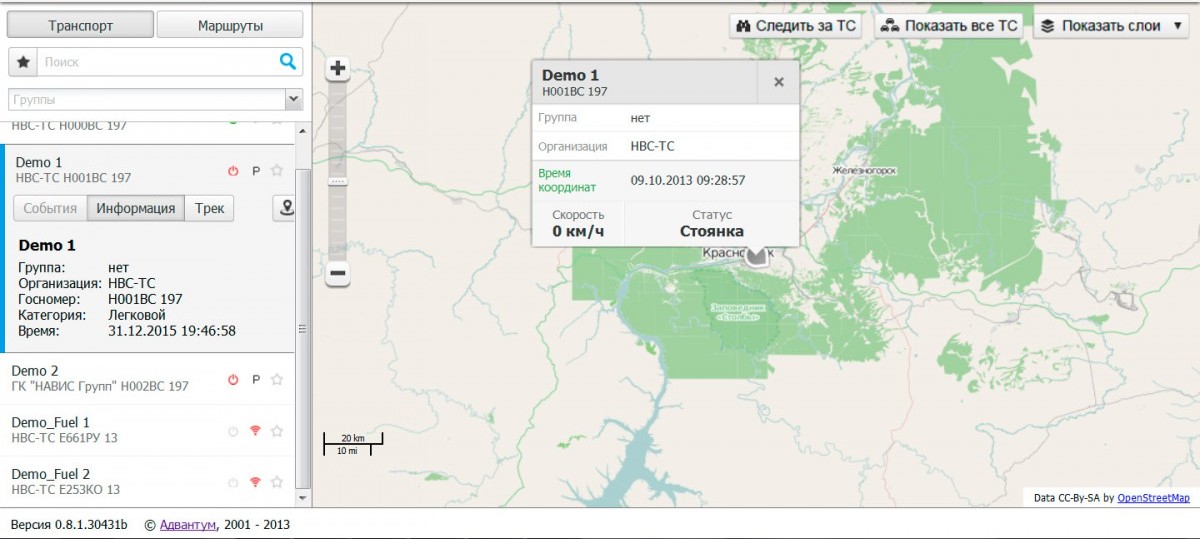Toggle favorite star for Demo_Fuel 2
This screenshot has width=1200, height=539.
277,483
